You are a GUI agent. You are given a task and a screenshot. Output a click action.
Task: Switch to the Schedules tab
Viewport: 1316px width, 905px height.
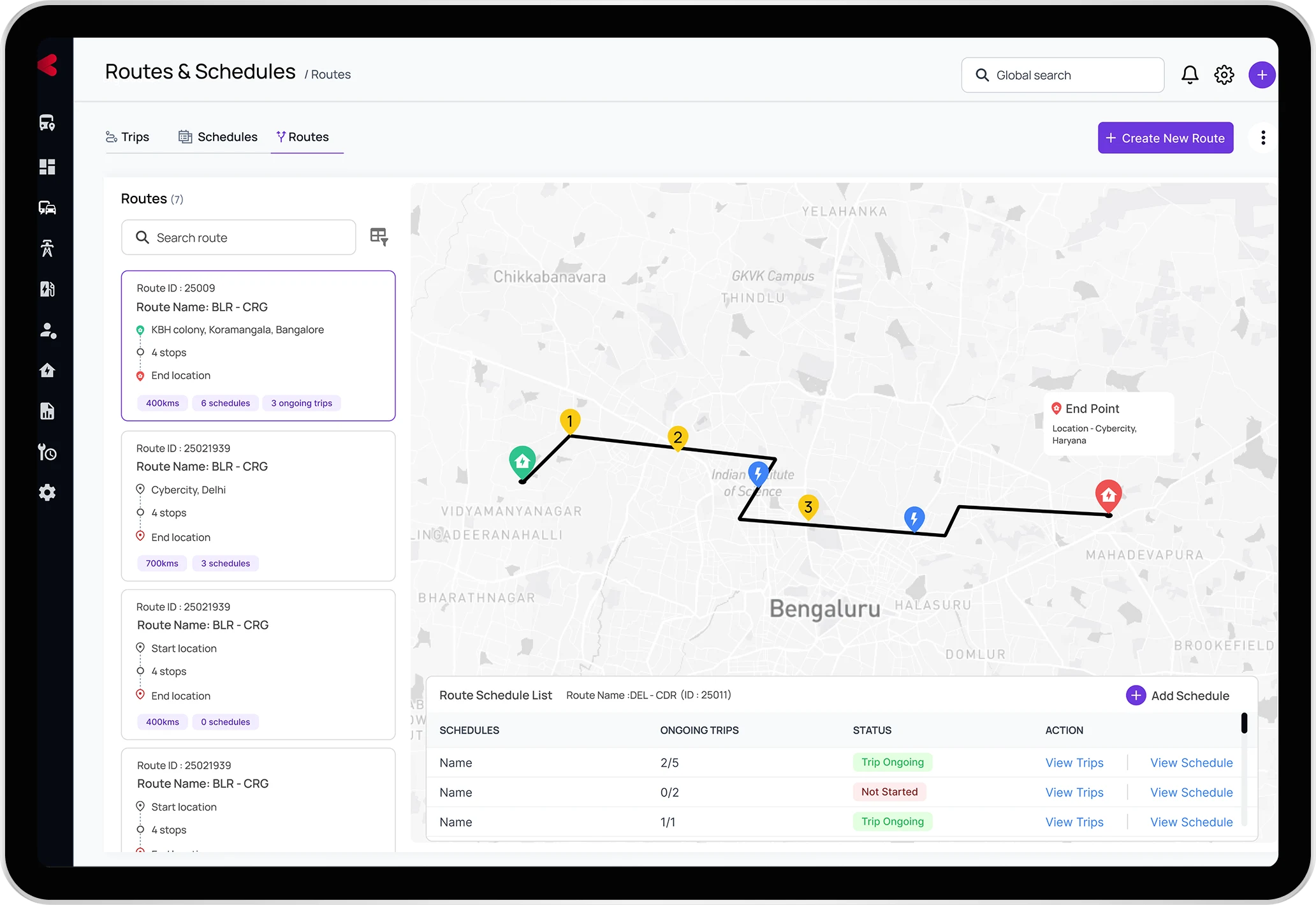point(218,137)
